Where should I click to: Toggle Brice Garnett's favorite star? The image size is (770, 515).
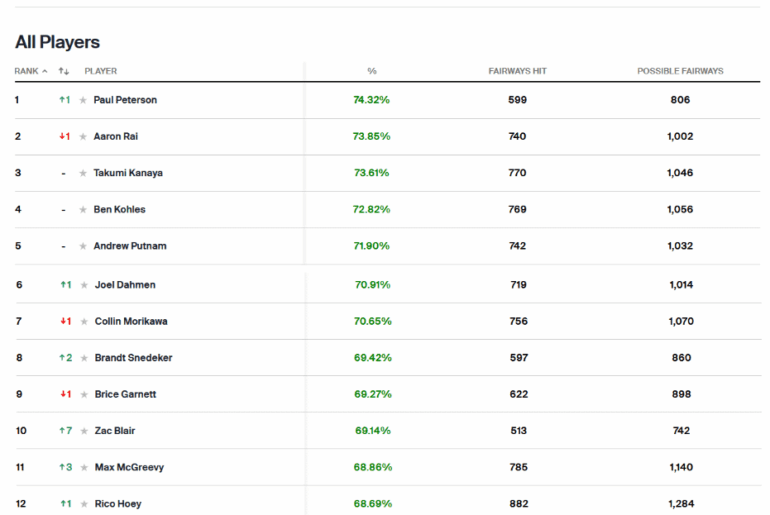click(84, 394)
